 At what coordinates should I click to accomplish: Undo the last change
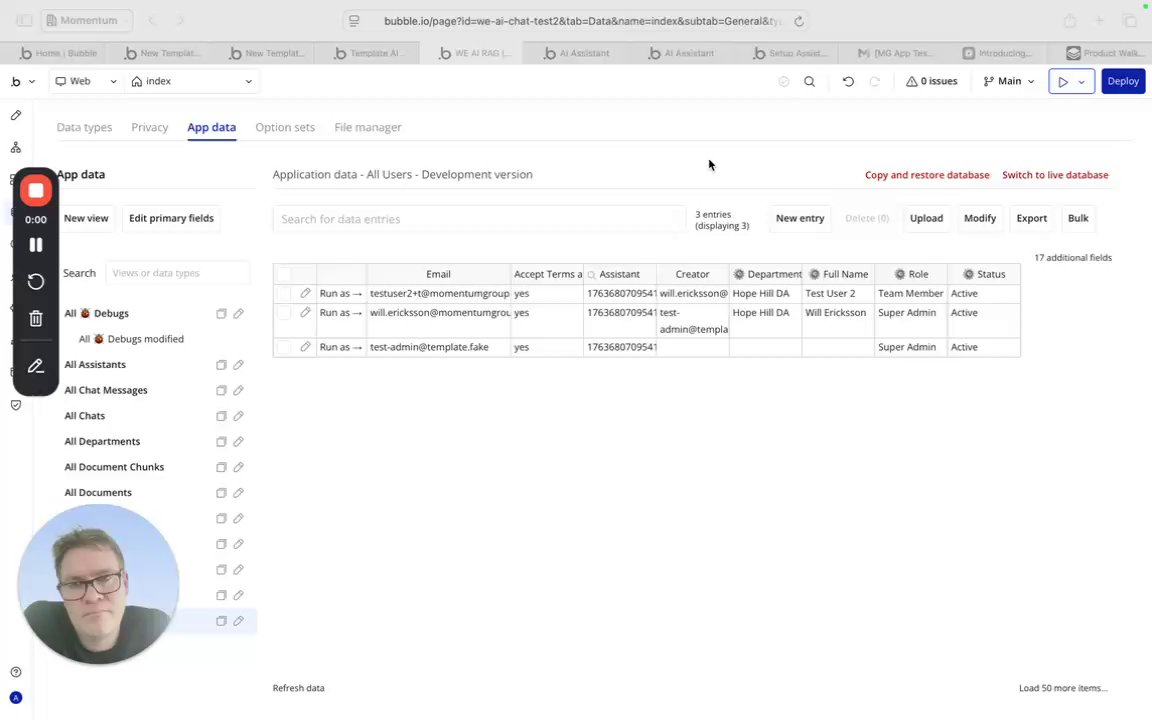(848, 82)
